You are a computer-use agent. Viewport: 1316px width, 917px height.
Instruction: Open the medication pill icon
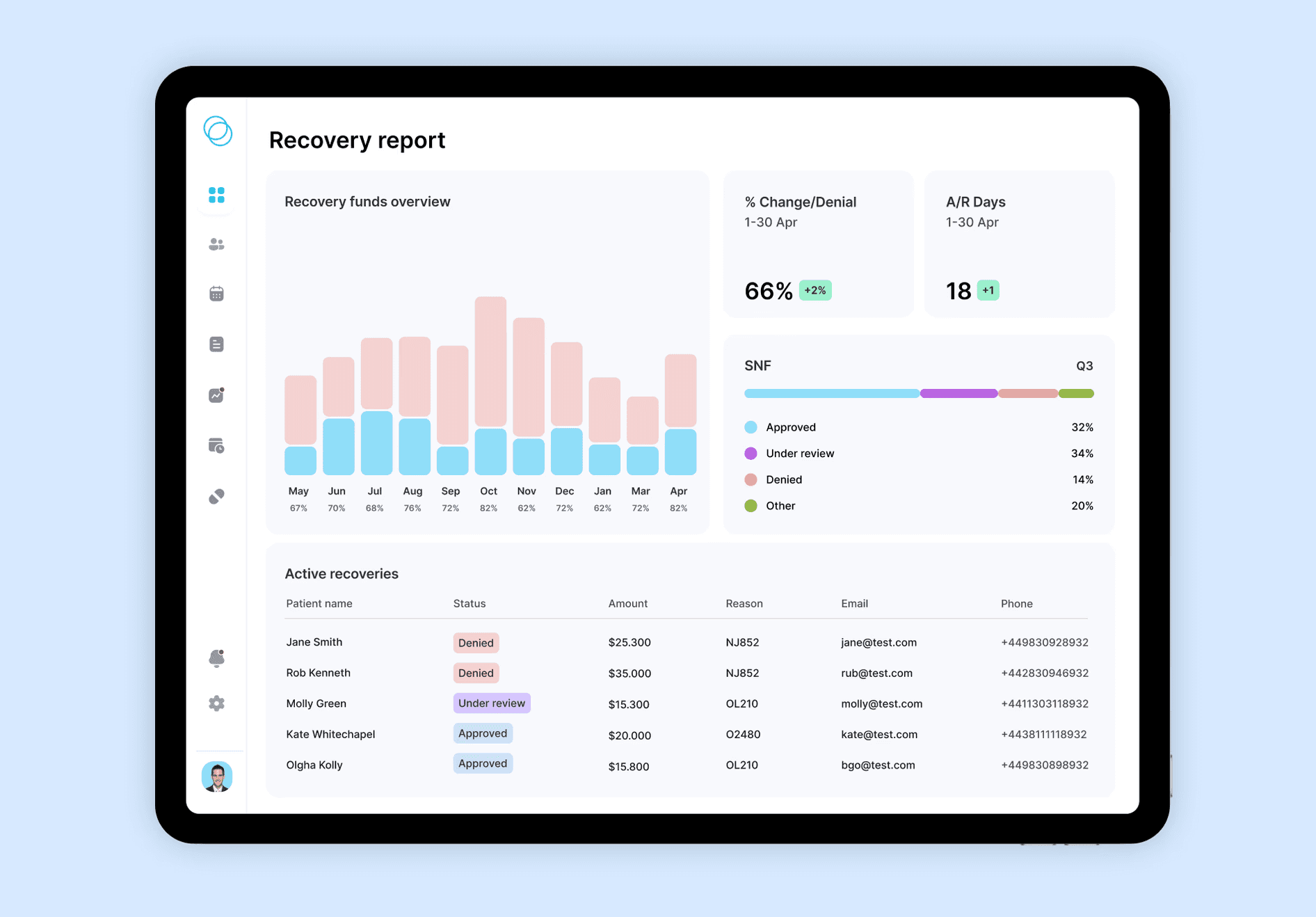pos(216,496)
